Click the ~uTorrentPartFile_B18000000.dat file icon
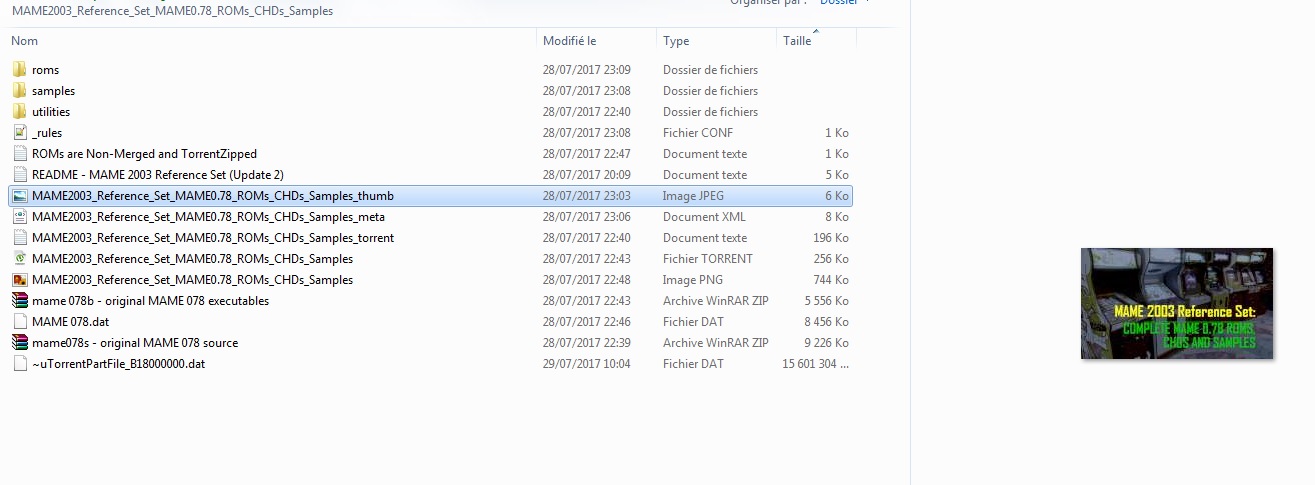1315x485 pixels. (20, 364)
